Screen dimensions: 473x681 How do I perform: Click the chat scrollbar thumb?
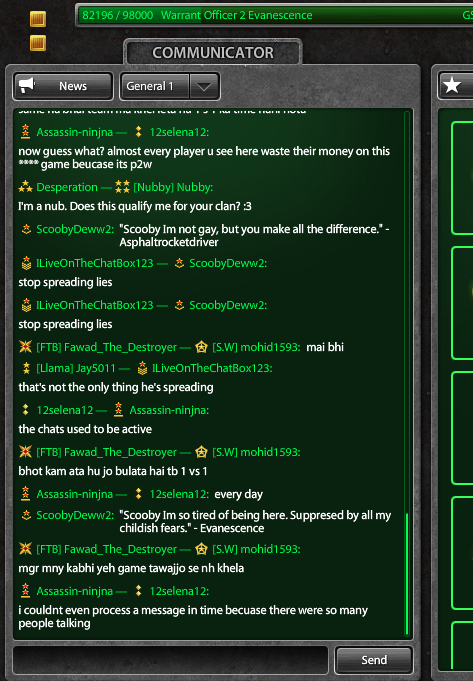coord(407,574)
